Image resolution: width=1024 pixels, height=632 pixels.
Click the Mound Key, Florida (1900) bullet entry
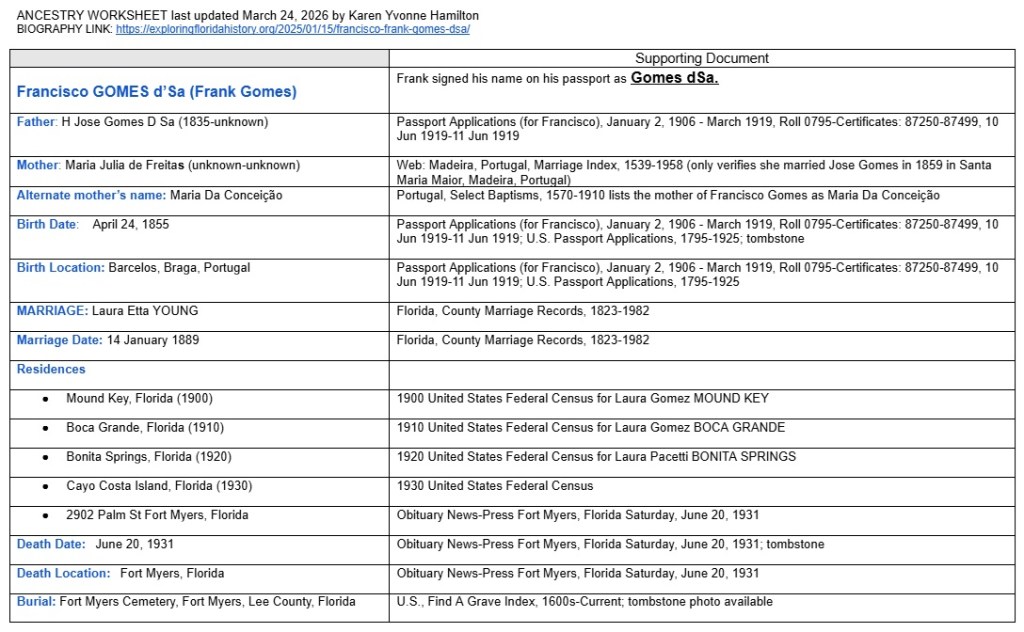point(139,398)
